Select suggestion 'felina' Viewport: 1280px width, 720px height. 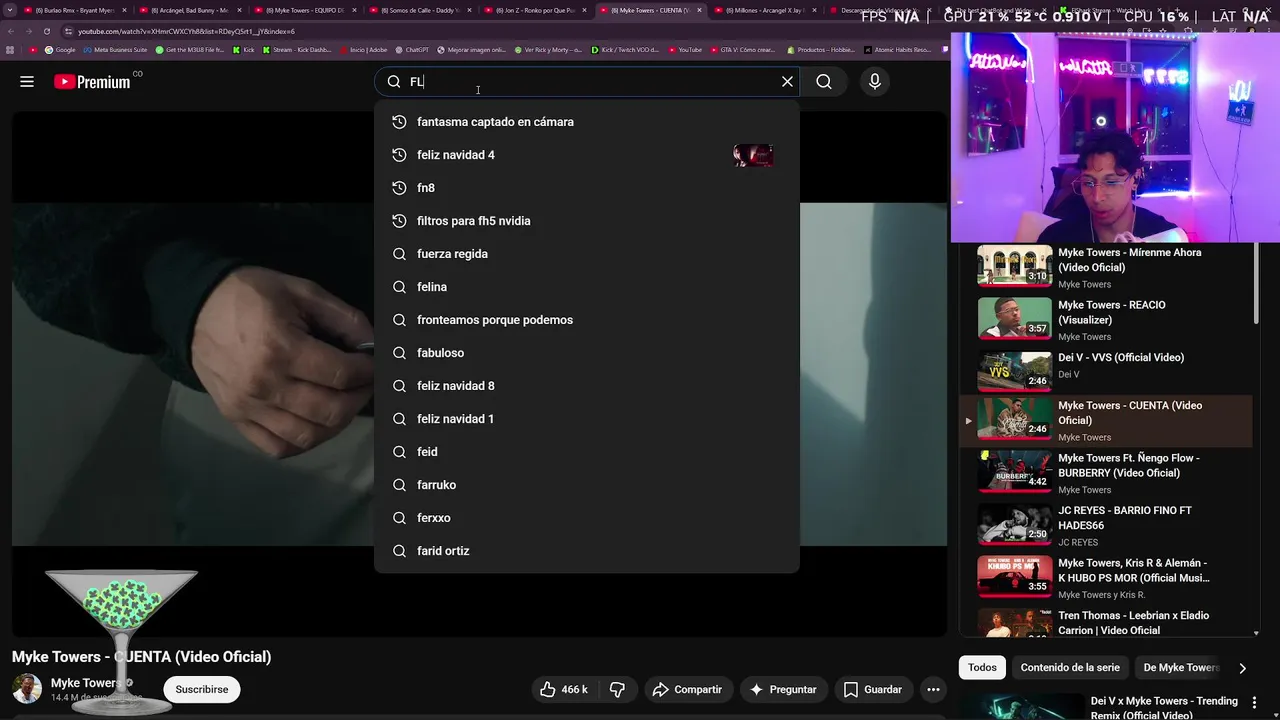coord(587,287)
